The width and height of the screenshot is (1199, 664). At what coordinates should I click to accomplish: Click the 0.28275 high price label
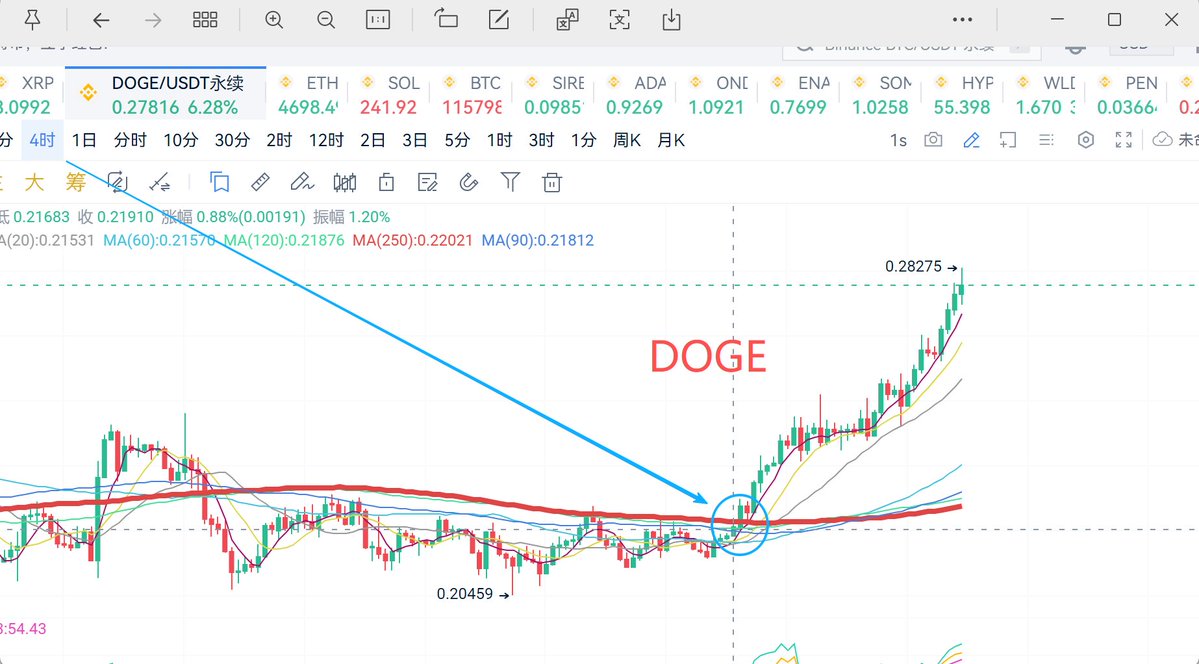coord(914,266)
